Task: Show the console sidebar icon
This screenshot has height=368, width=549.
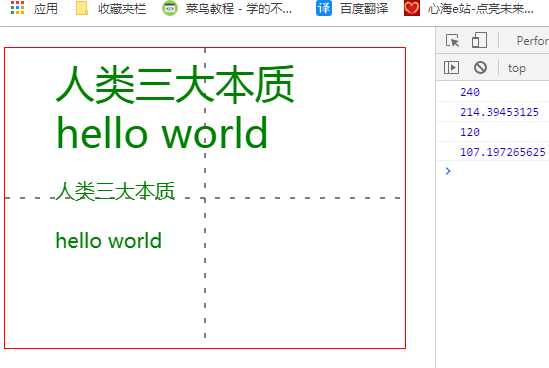Action: (x=451, y=67)
